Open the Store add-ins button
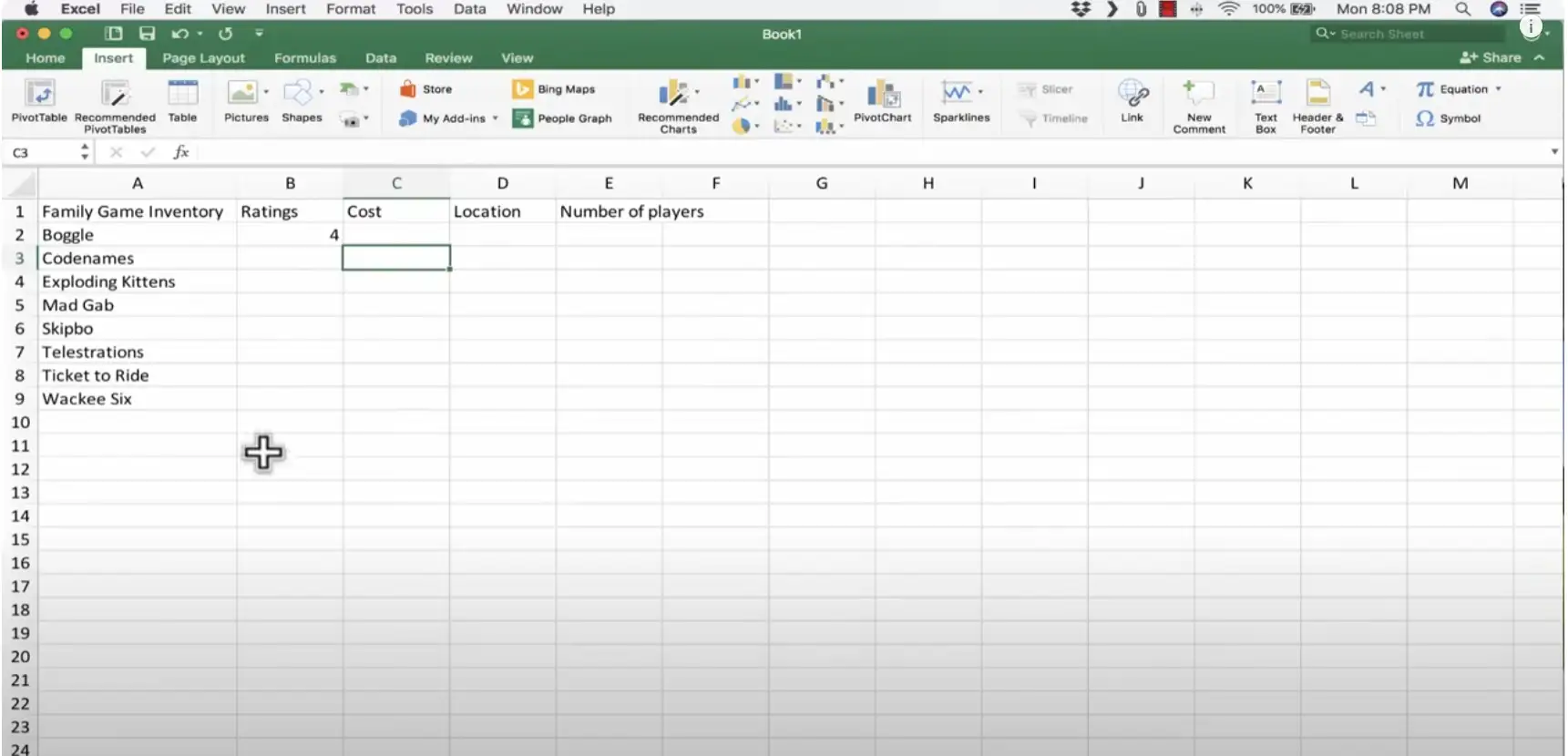This screenshot has width=1568, height=756. pos(426,89)
